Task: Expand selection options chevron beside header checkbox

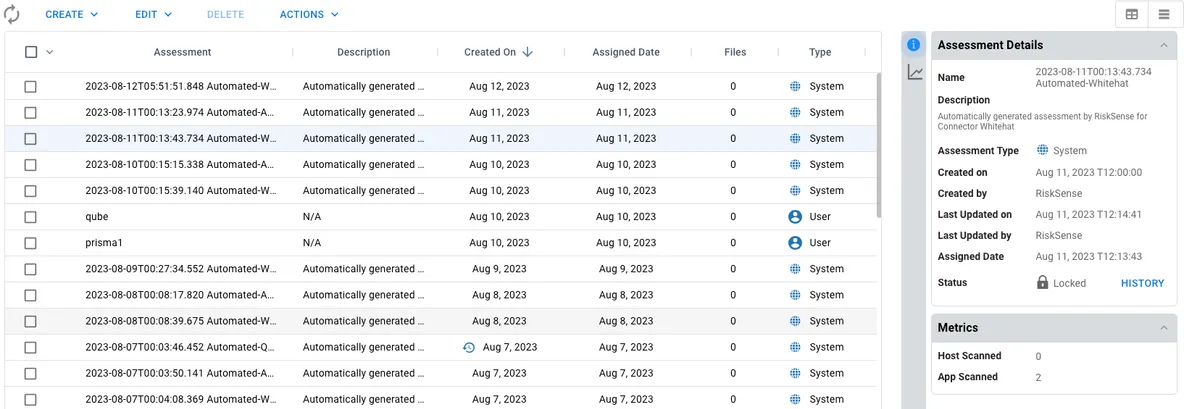Action: pos(50,52)
